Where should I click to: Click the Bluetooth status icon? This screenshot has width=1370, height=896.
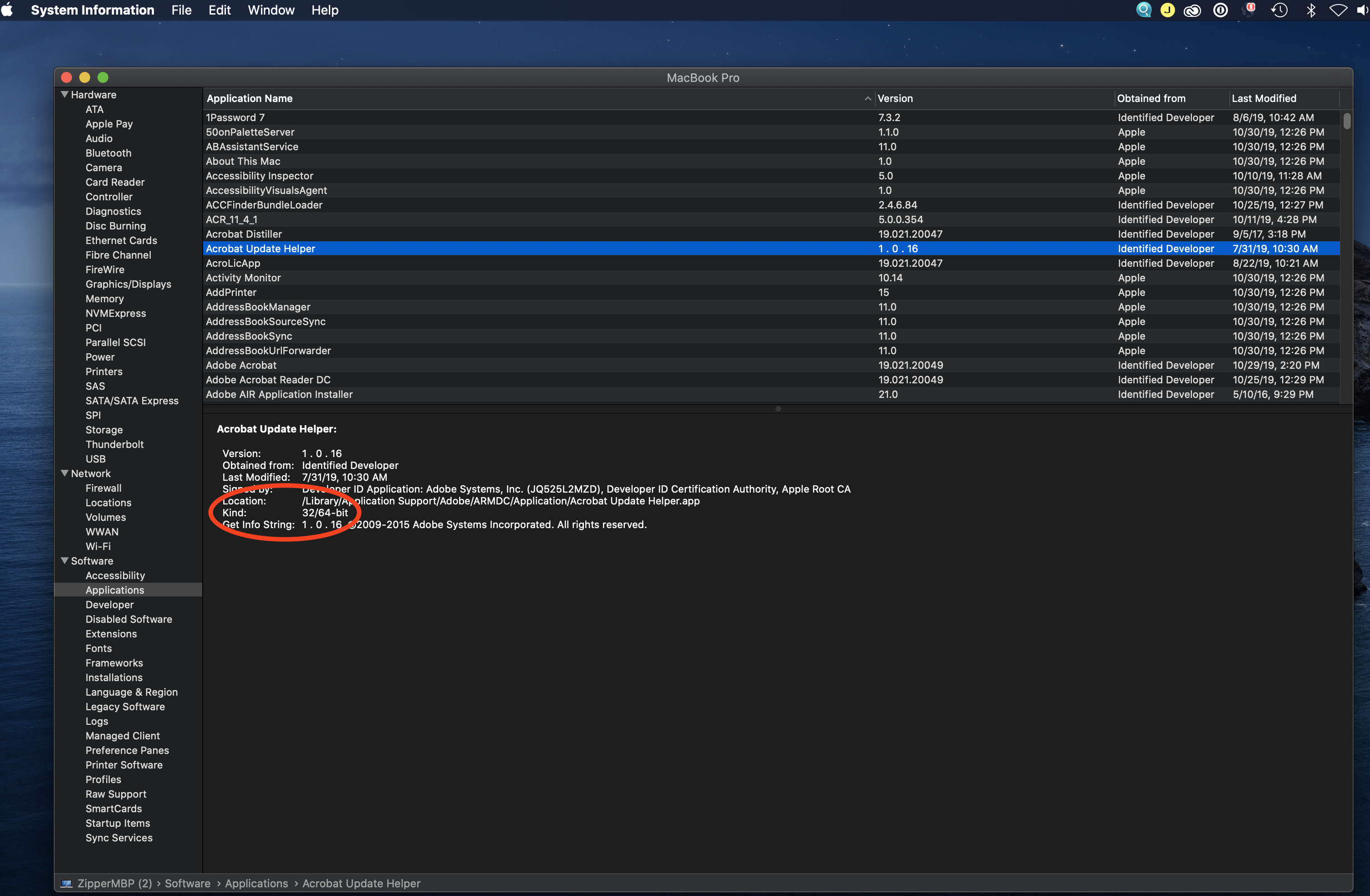(1311, 10)
